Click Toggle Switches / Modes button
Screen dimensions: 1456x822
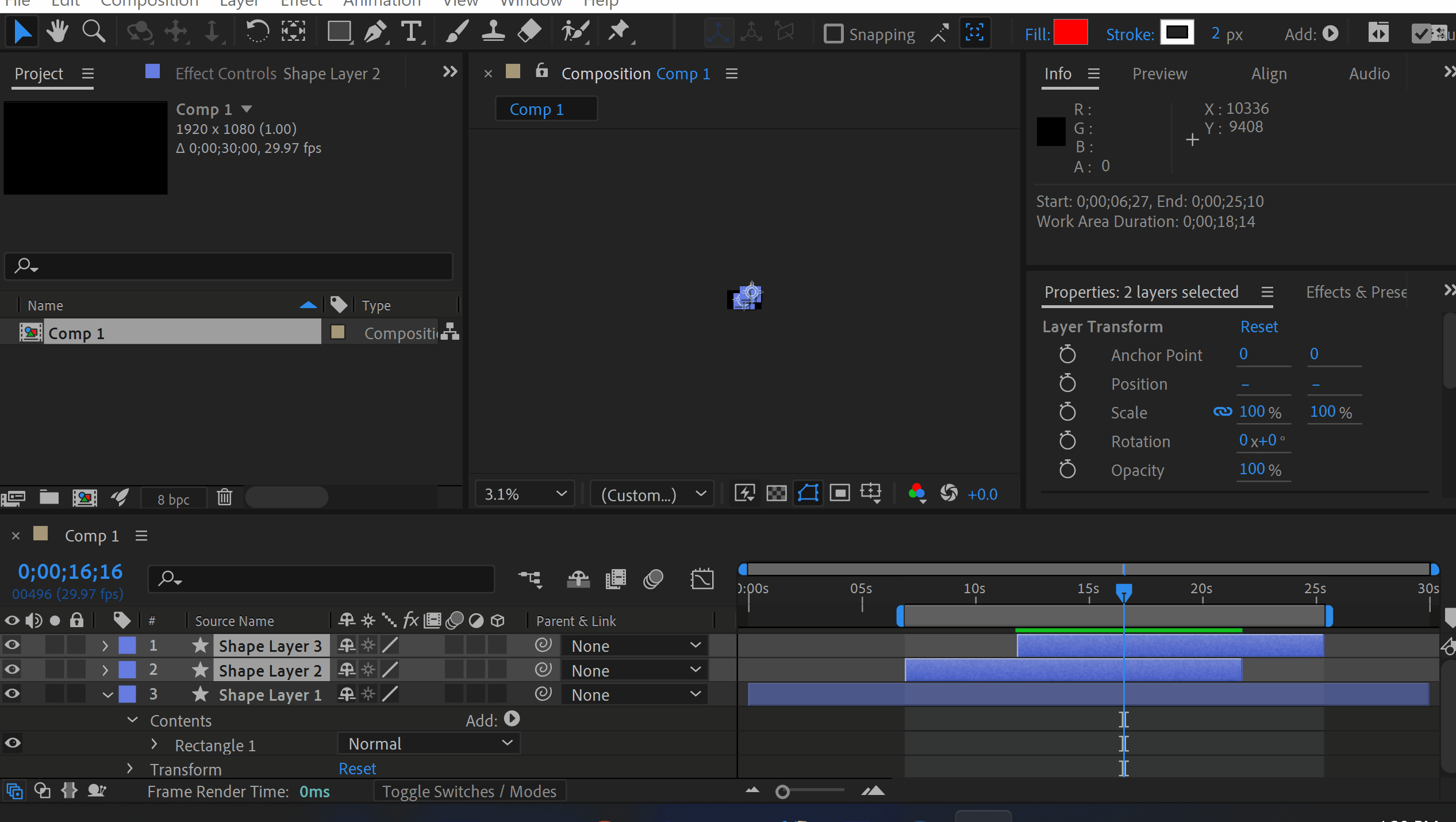[469, 792]
